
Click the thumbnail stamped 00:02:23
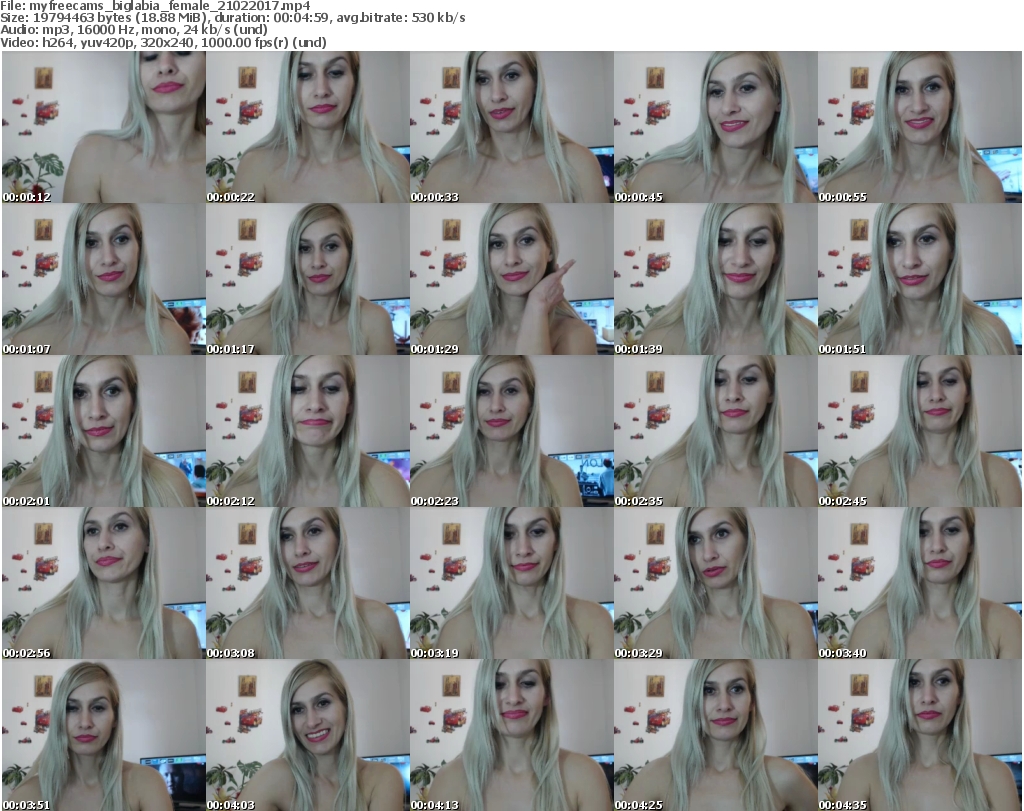[x=511, y=431]
